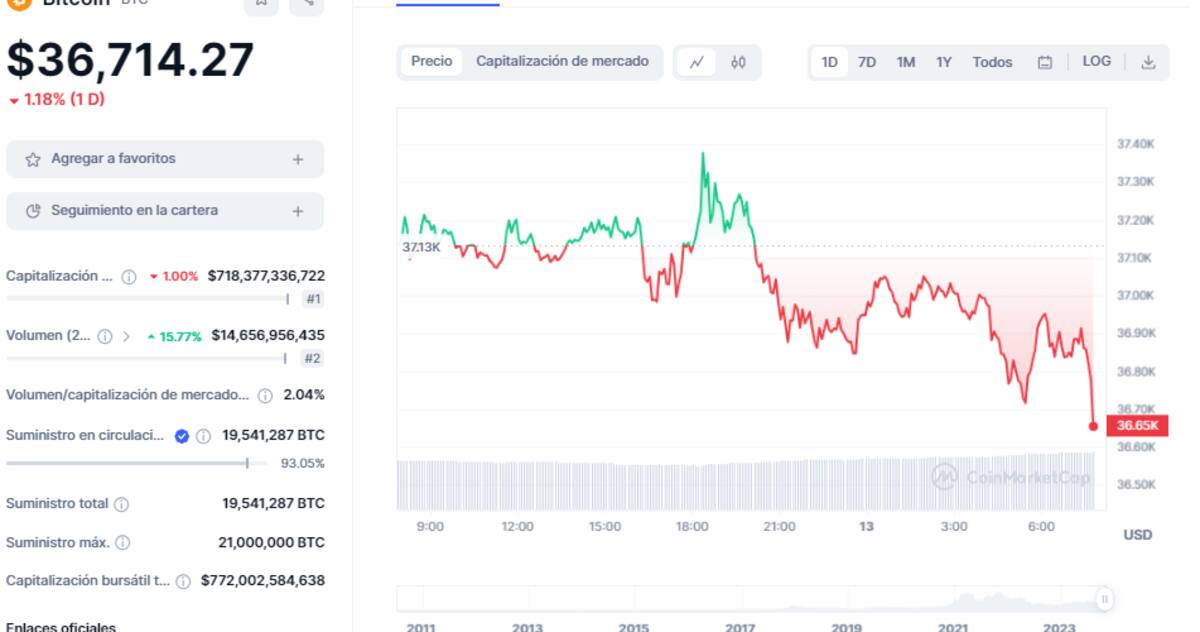Click info icon next to Volumen/capitalización de mercado
This screenshot has height=632, width=1200.
[x=265, y=395]
